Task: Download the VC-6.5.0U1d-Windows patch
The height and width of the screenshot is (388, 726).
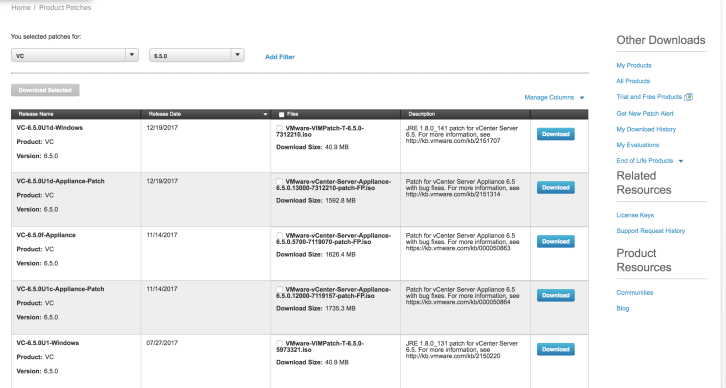Action: pos(556,134)
